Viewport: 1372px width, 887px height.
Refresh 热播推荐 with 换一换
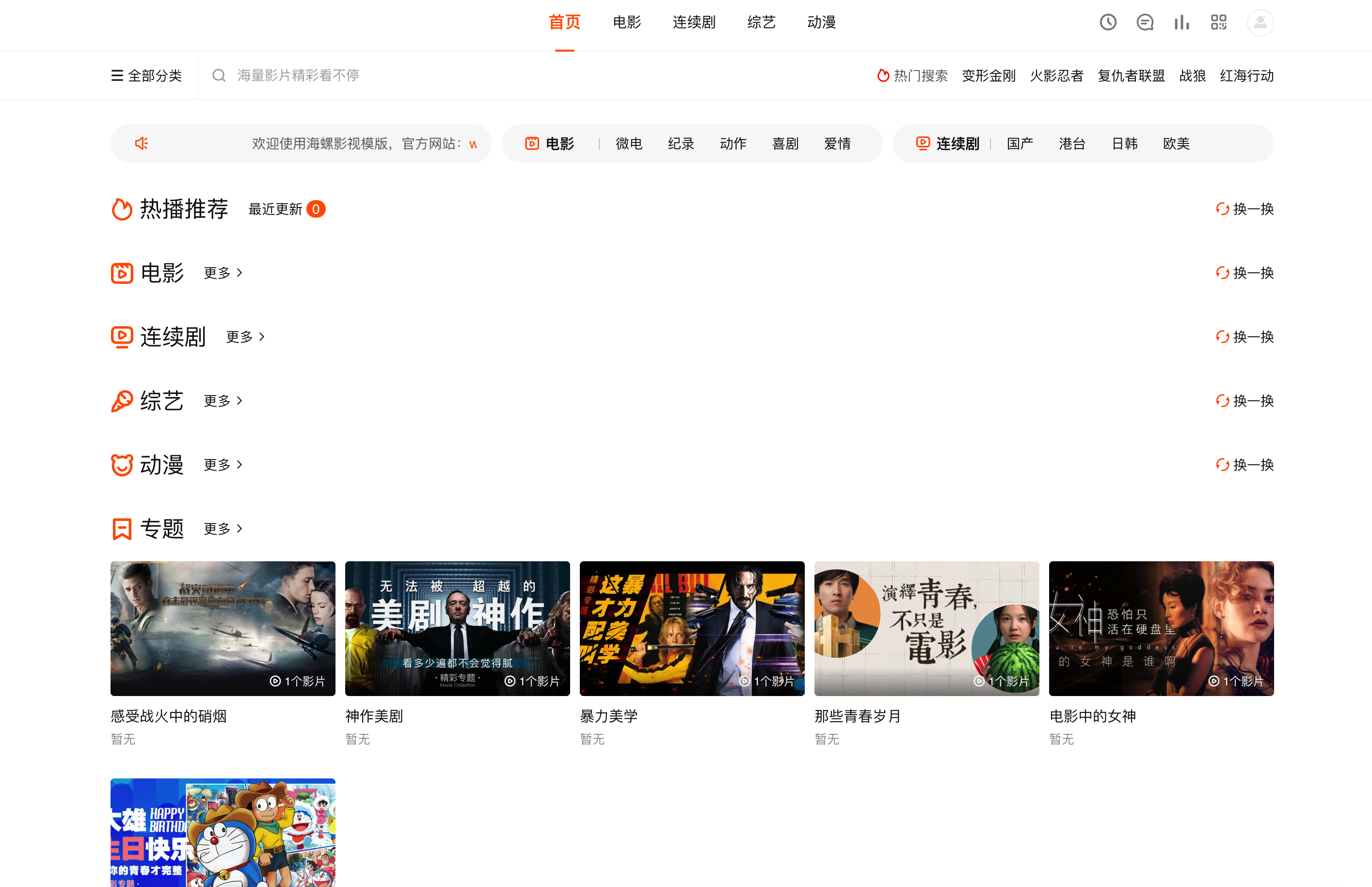point(1244,209)
